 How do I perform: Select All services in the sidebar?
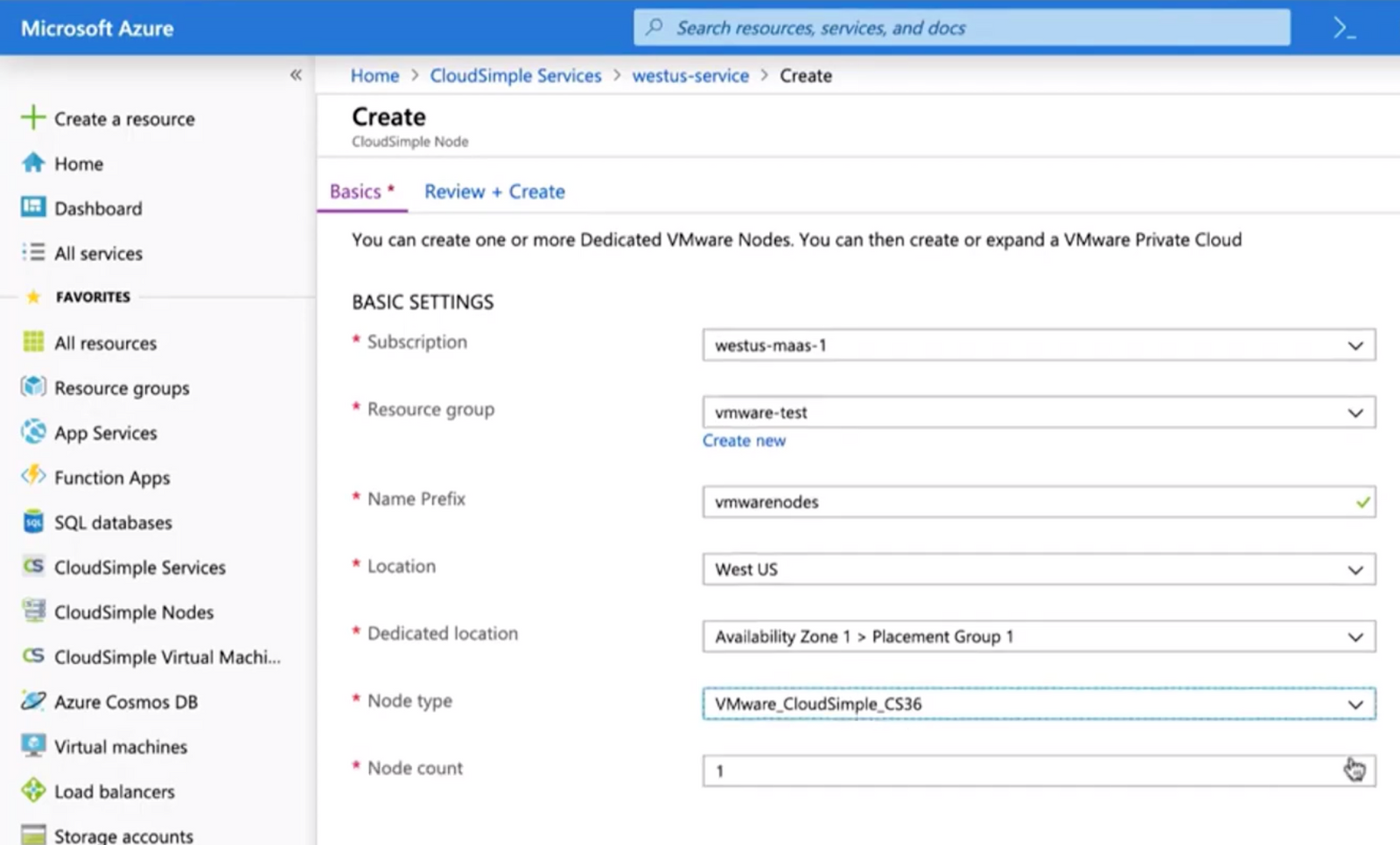[x=98, y=254]
